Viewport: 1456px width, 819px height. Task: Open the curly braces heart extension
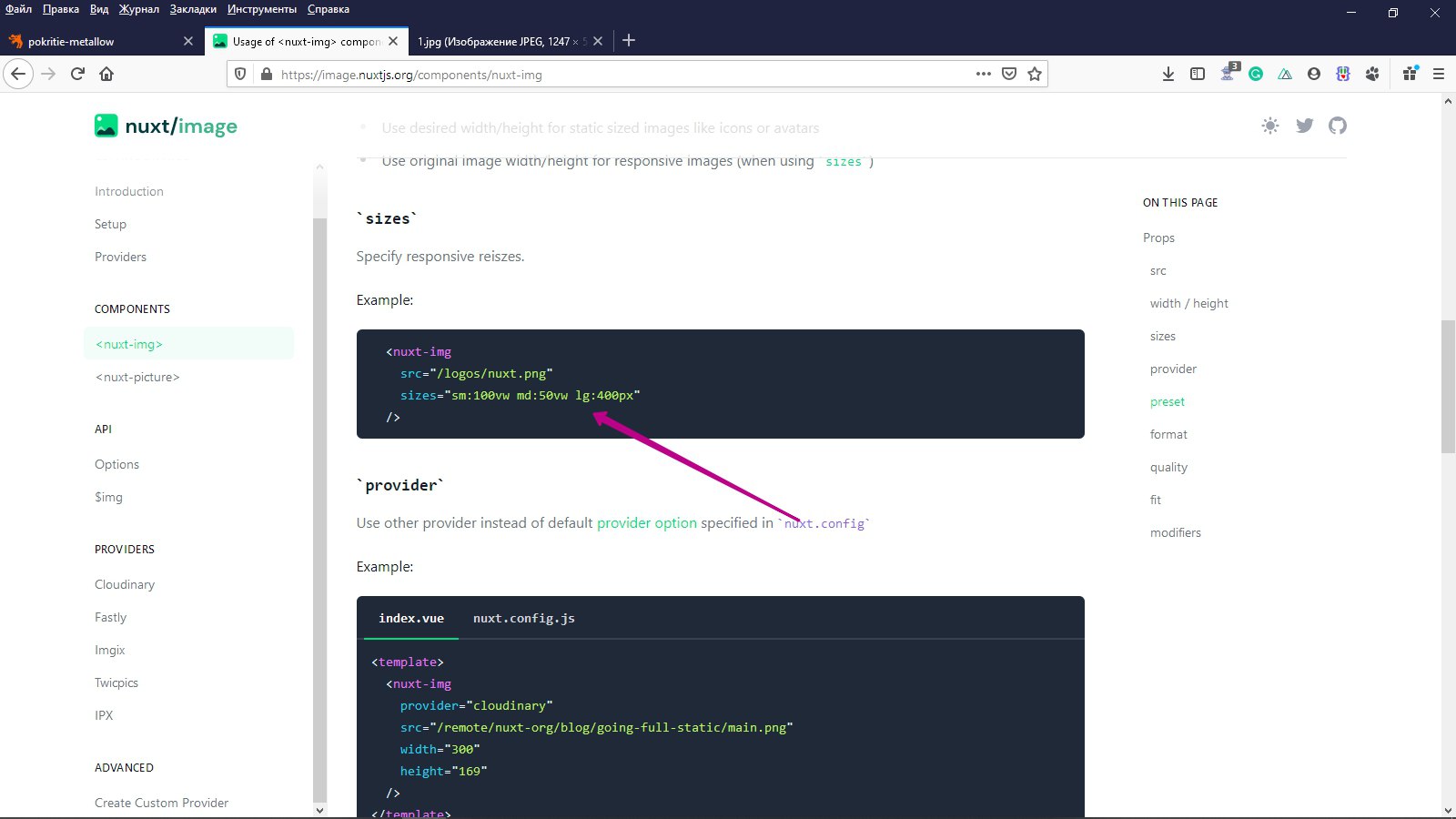(1343, 74)
